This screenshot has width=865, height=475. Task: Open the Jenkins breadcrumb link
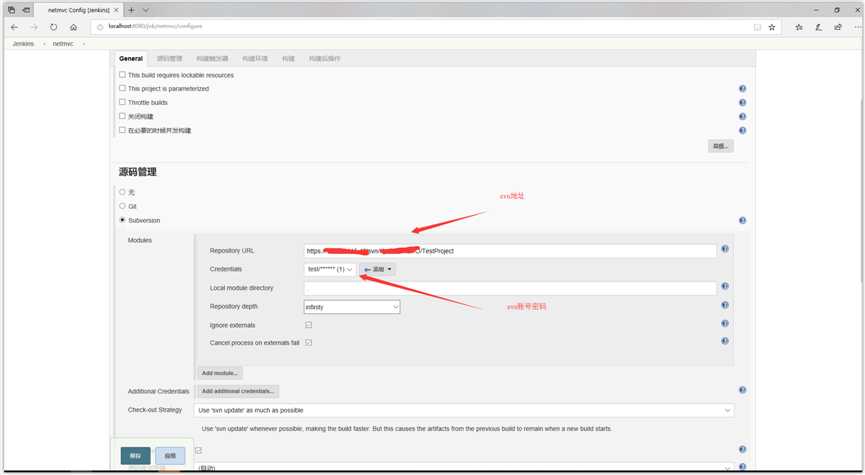click(23, 44)
